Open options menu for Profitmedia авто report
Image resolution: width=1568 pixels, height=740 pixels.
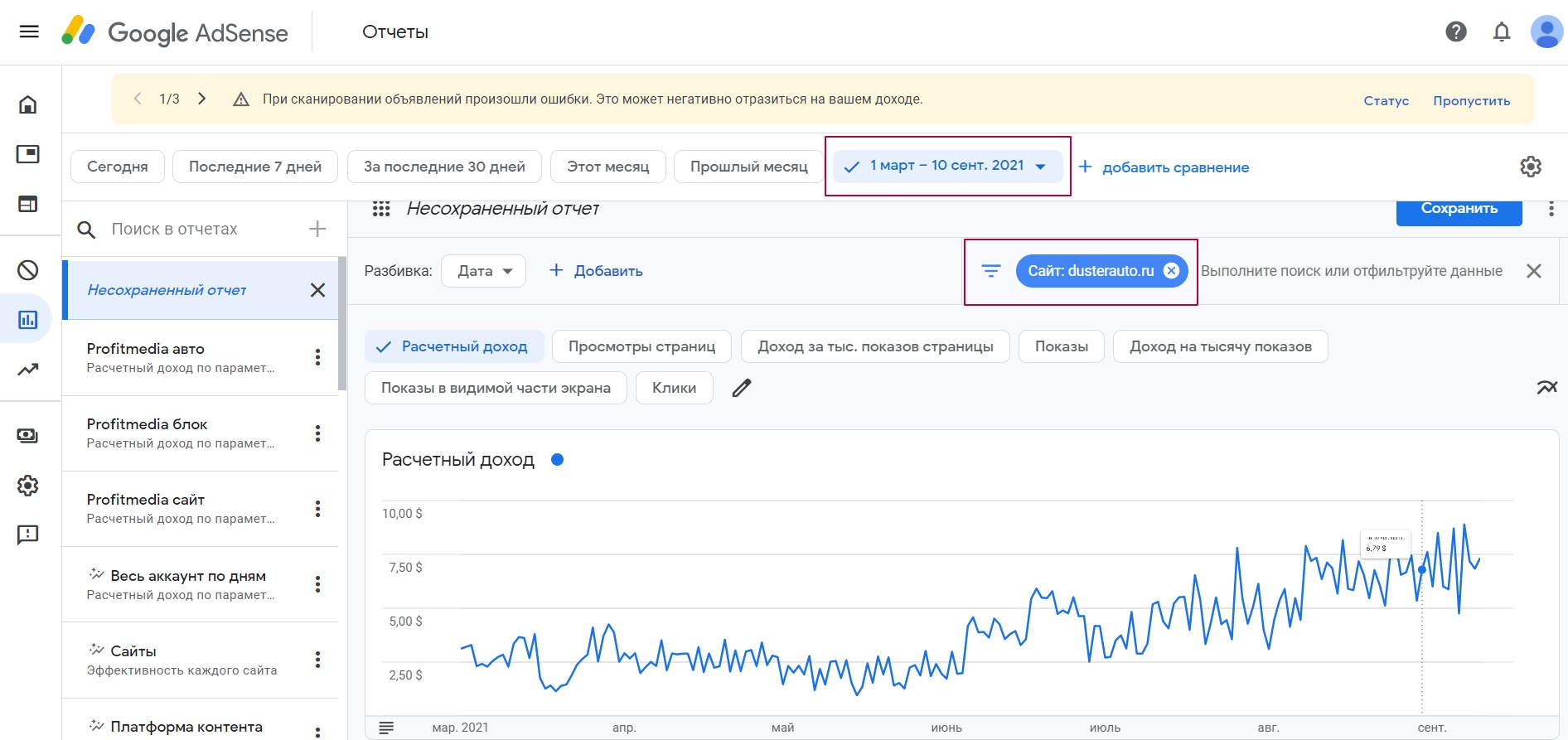pos(317,357)
